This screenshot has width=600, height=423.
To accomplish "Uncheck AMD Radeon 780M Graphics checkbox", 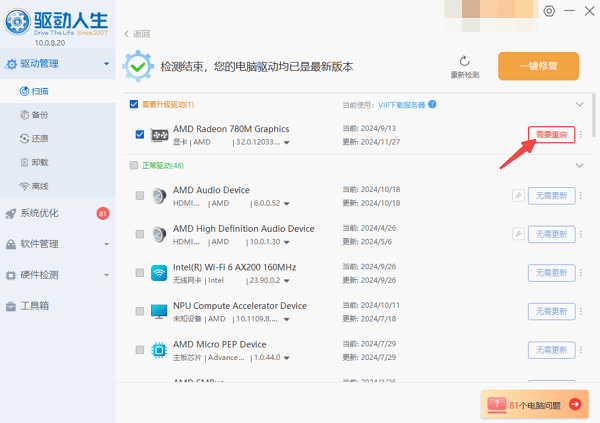I will click(140, 134).
